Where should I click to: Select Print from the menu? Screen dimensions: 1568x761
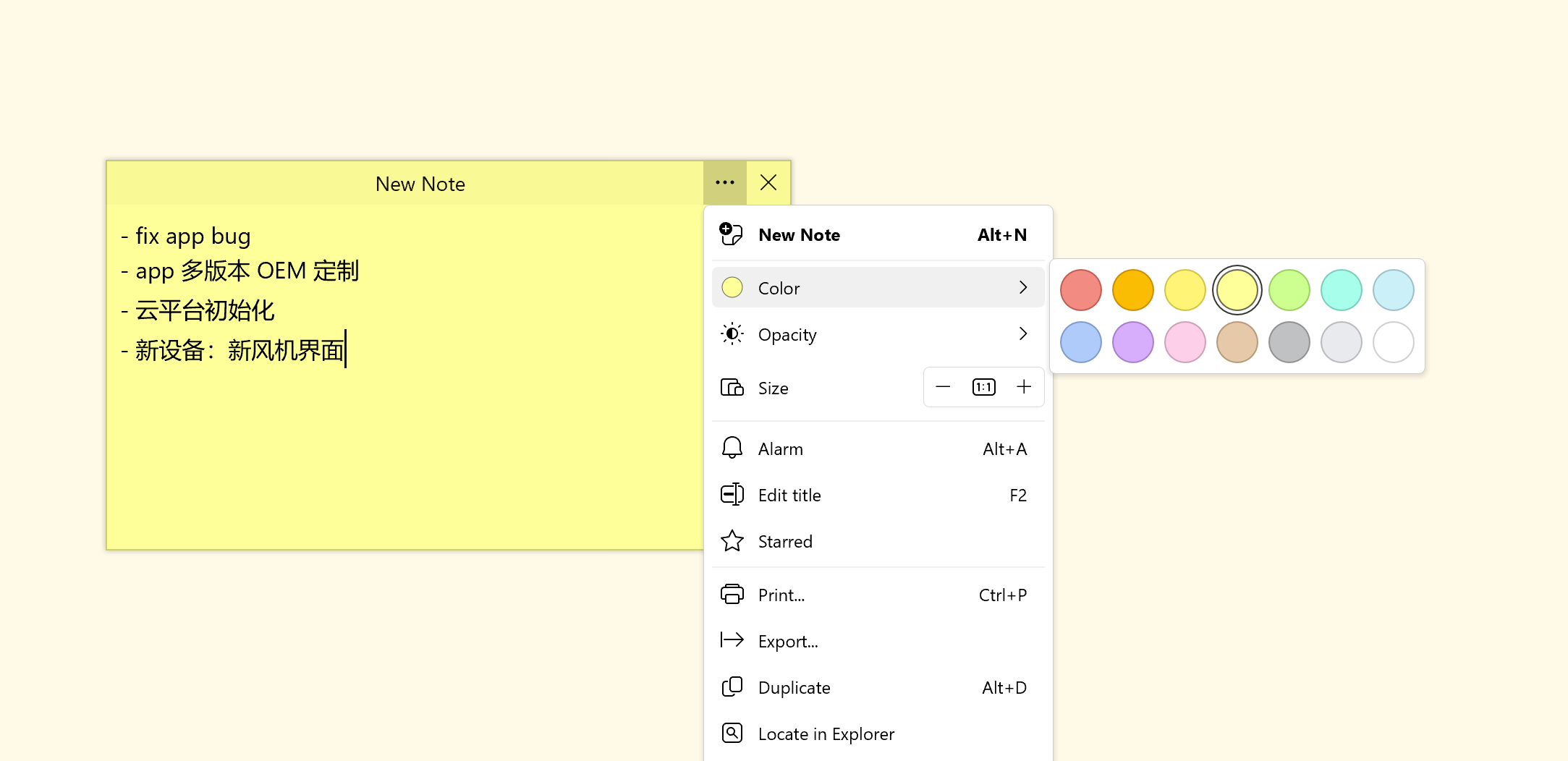pyautogui.click(x=780, y=594)
